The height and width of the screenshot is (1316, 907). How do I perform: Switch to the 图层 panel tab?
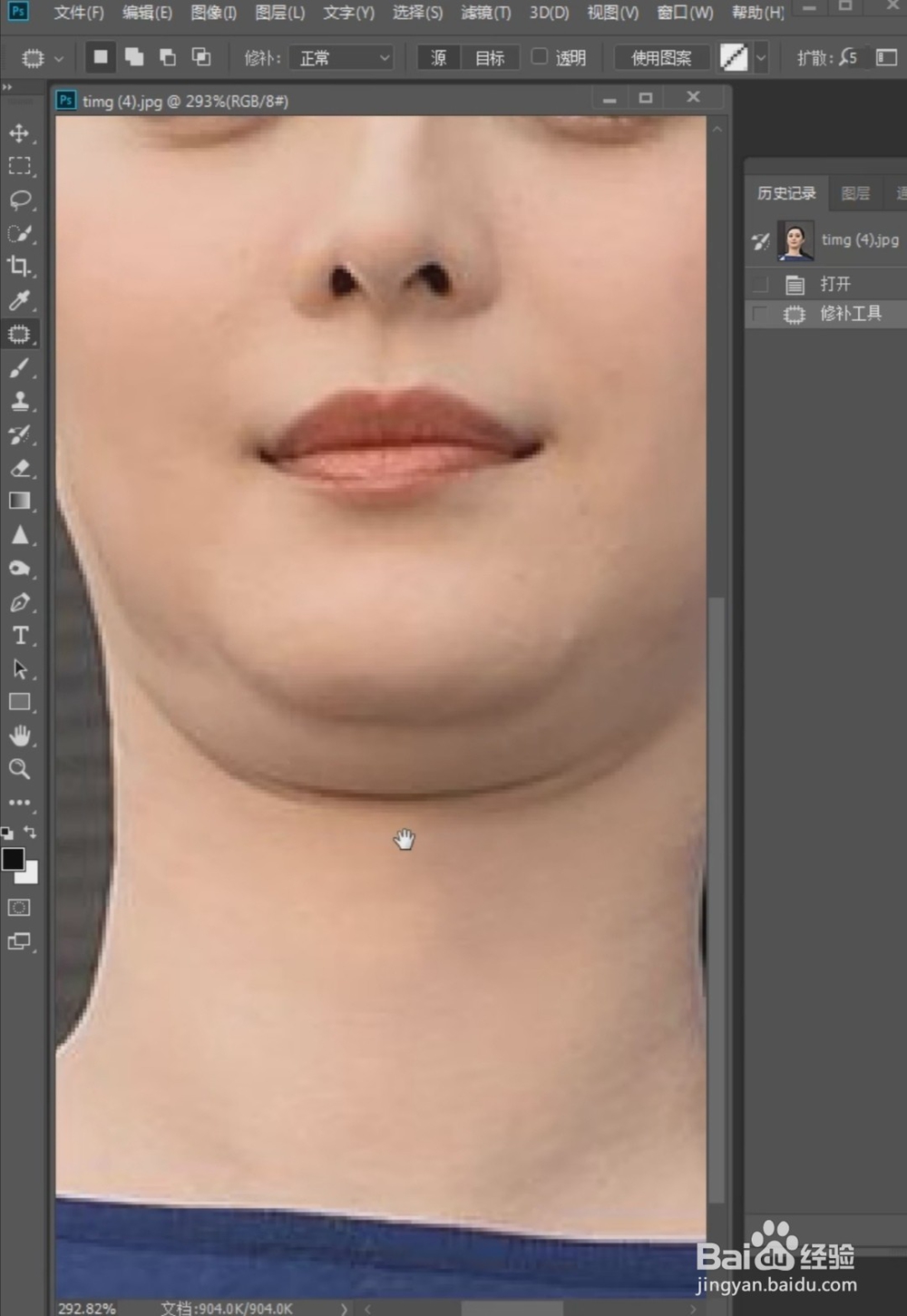[x=855, y=193]
